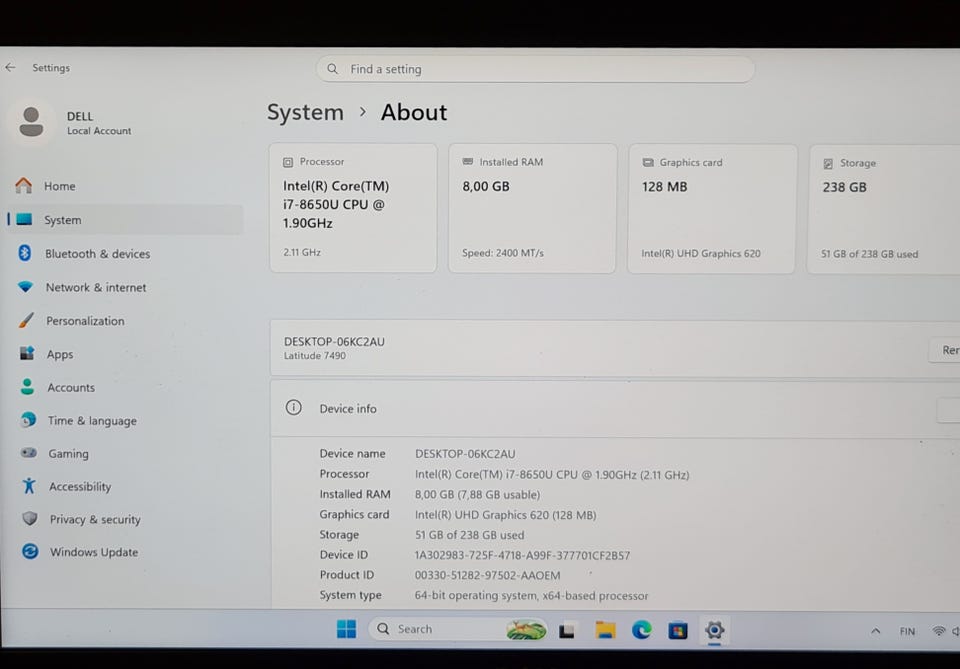Open File Explorer from the taskbar
The width and height of the screenshot is (960, 669).
tap(605, 630)
